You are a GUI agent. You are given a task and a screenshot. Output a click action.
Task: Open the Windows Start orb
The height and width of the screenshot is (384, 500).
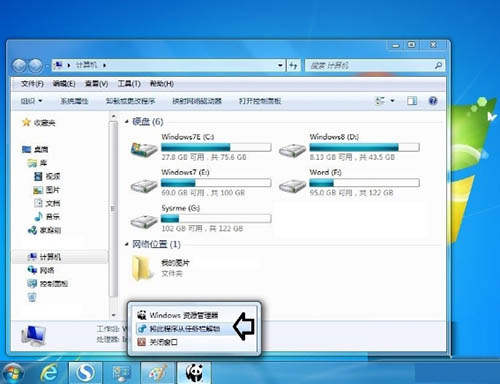pos(13,373)
